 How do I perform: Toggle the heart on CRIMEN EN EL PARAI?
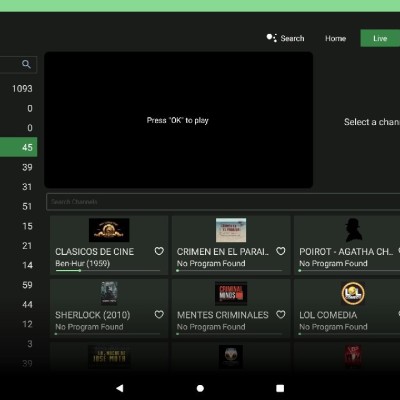281,251
